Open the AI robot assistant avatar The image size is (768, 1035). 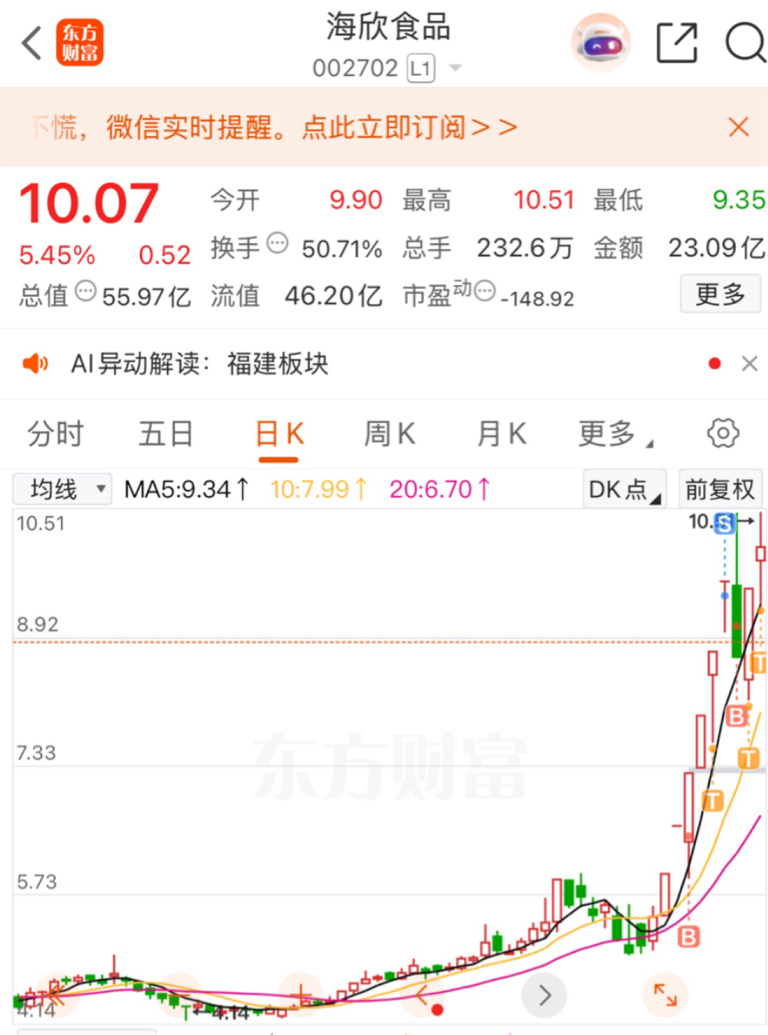[600, 43]
